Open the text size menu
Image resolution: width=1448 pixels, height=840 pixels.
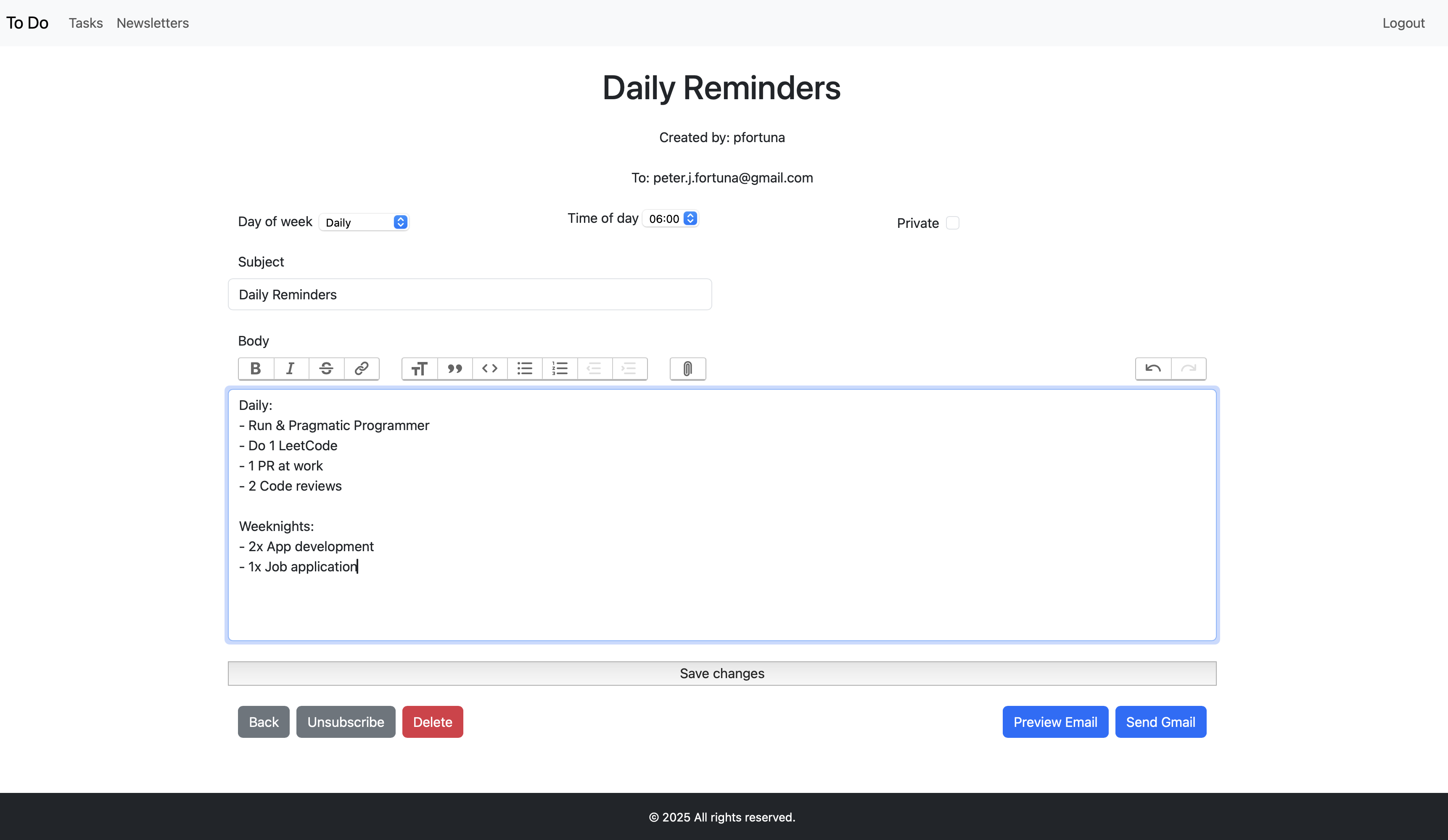click(419, 368)
